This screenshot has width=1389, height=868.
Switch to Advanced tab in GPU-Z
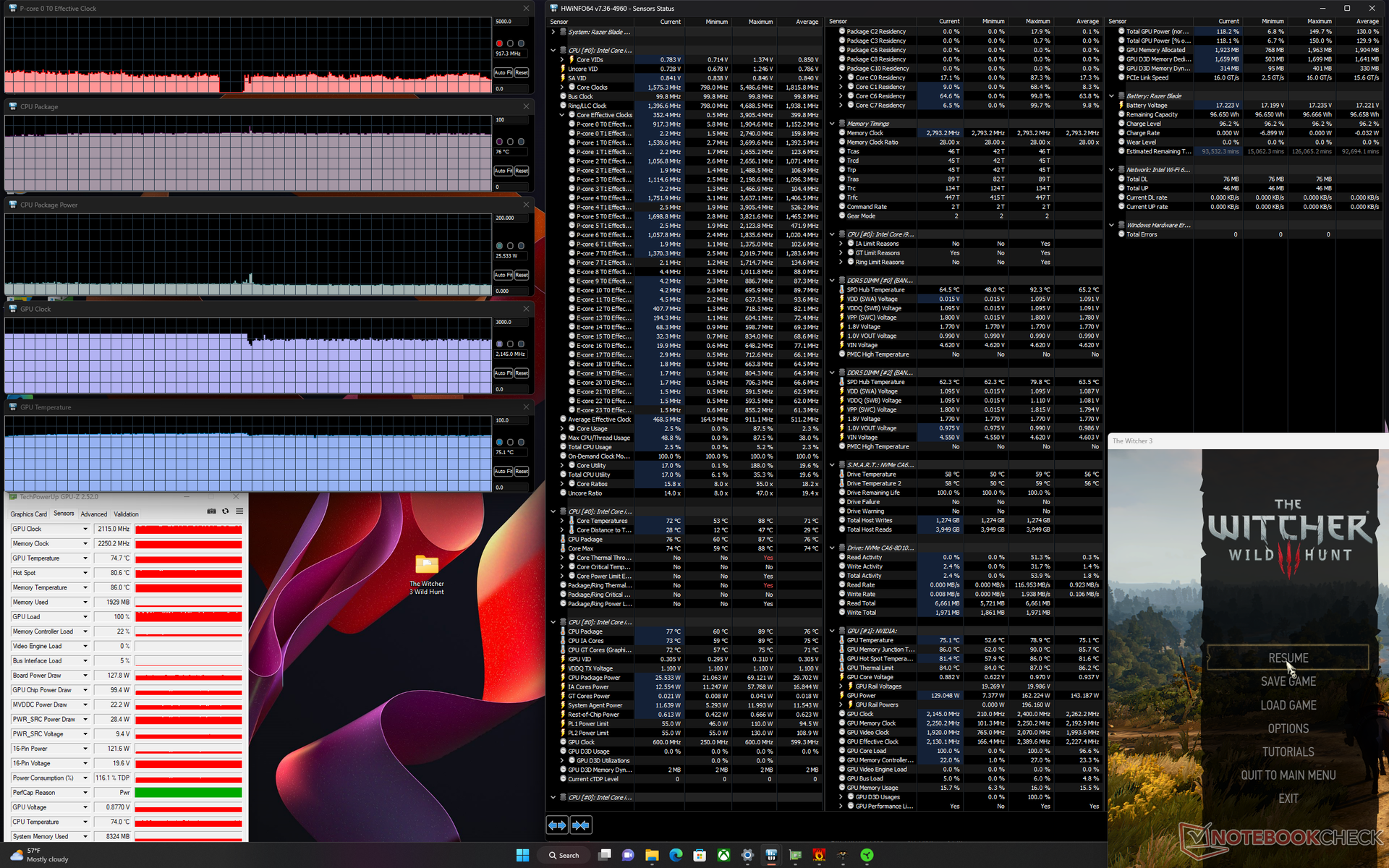point(94,514)
